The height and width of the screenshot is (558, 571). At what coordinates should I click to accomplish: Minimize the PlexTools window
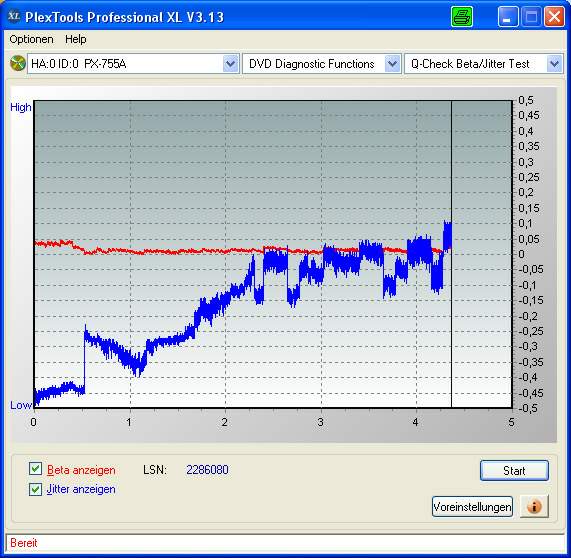pos(508,17)
